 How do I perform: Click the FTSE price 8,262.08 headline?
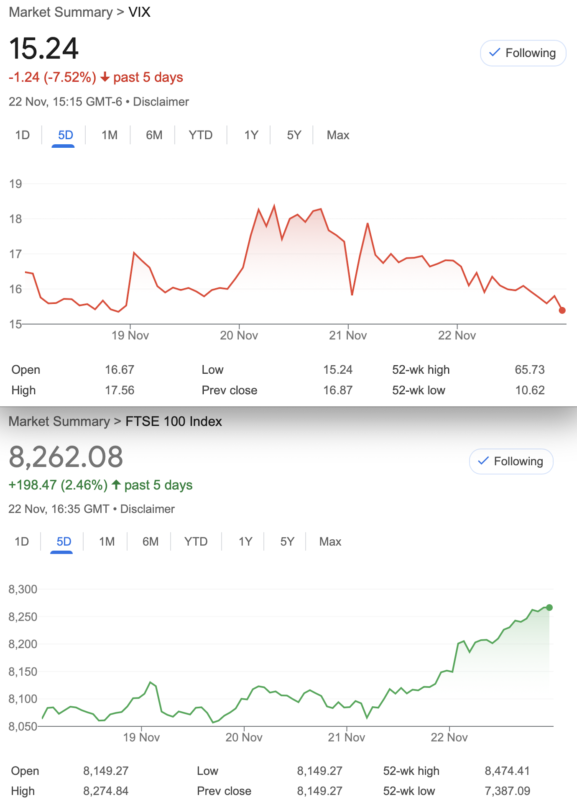tap(66, 457)
